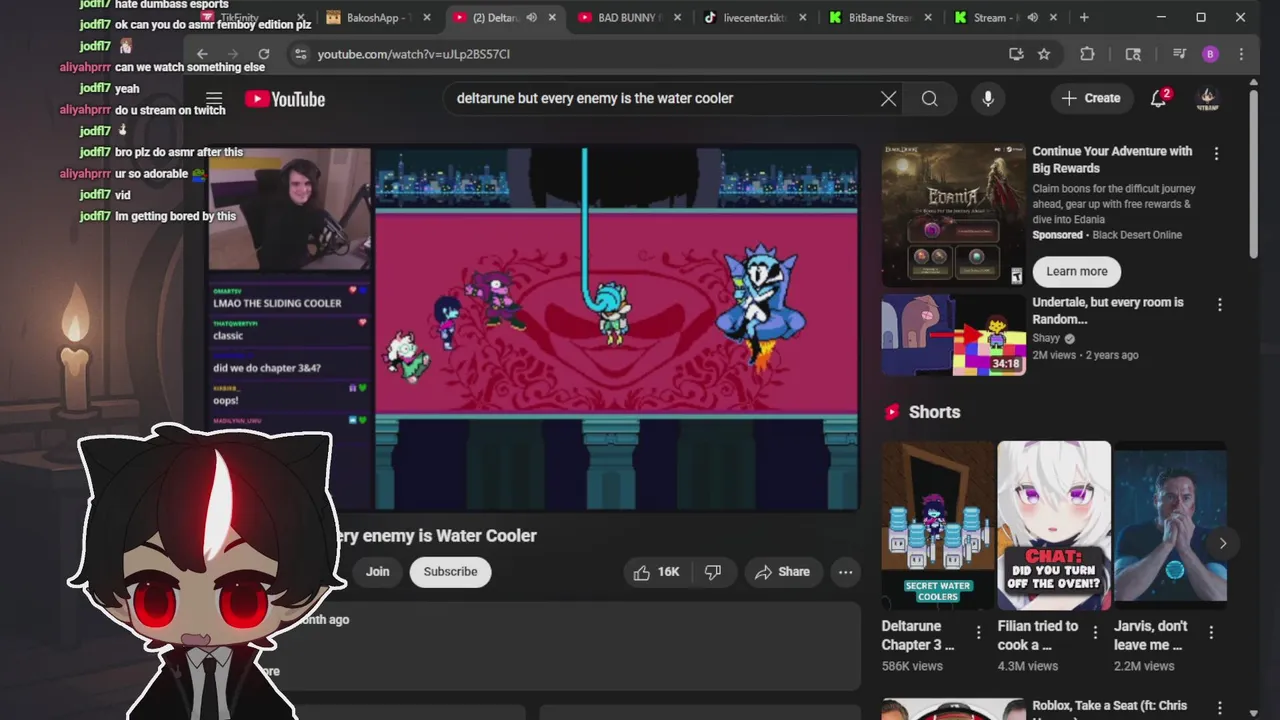Screen dimensions: 1280x720
Task: Open the Shayy channel name link
Action: tap(1046, 338)
